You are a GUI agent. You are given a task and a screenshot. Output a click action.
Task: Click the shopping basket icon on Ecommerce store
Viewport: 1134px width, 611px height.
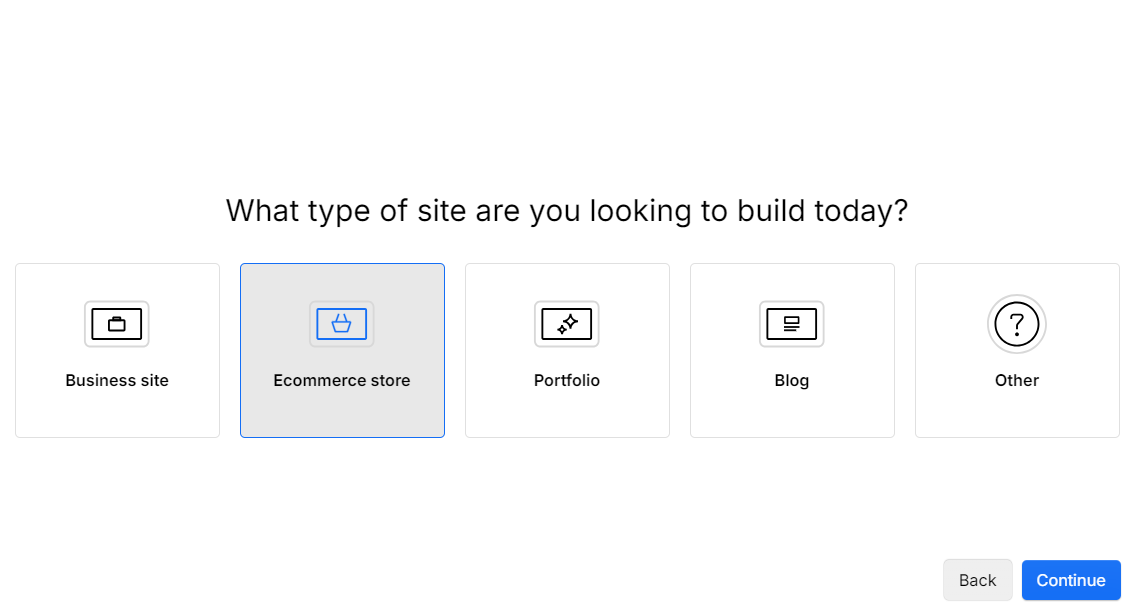[342, 324]
